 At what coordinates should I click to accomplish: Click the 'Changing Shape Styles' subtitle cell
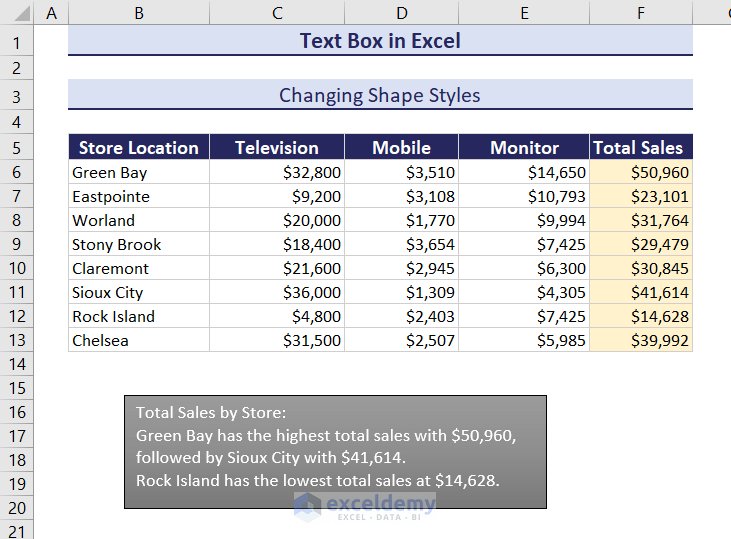[x=380, y=95]
